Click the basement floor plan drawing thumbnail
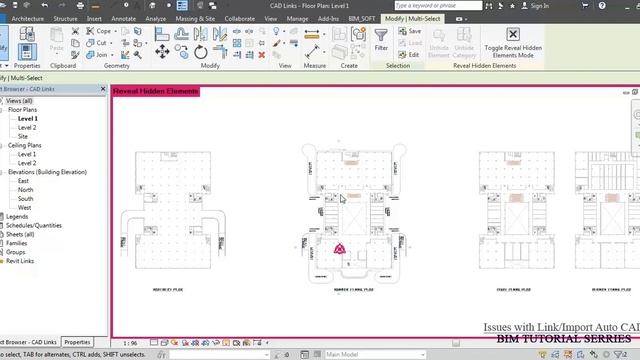 173,210
